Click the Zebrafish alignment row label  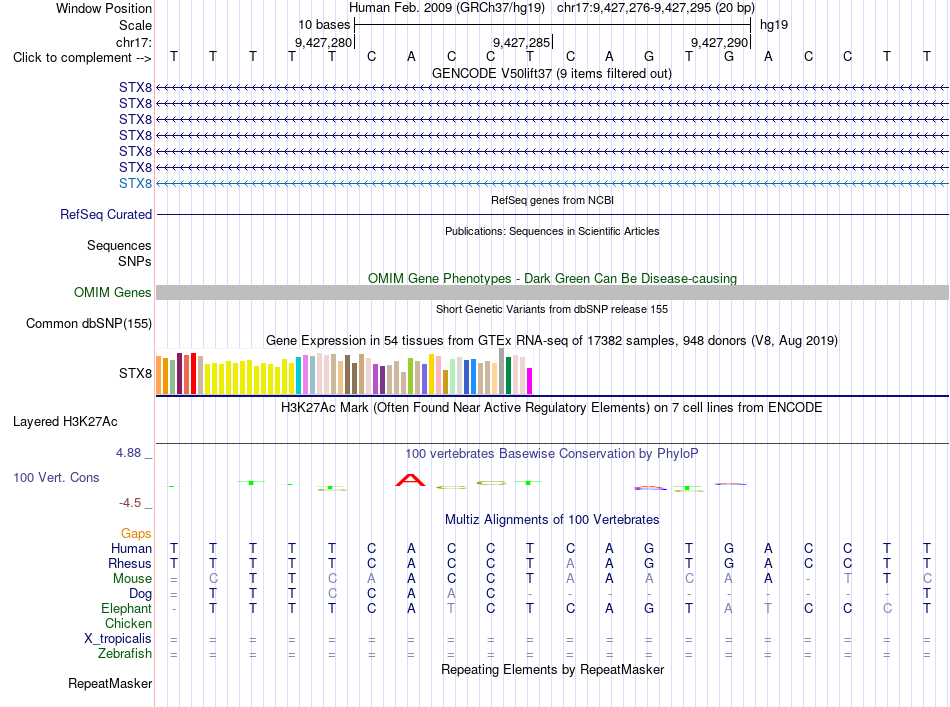tap(125, 654)
